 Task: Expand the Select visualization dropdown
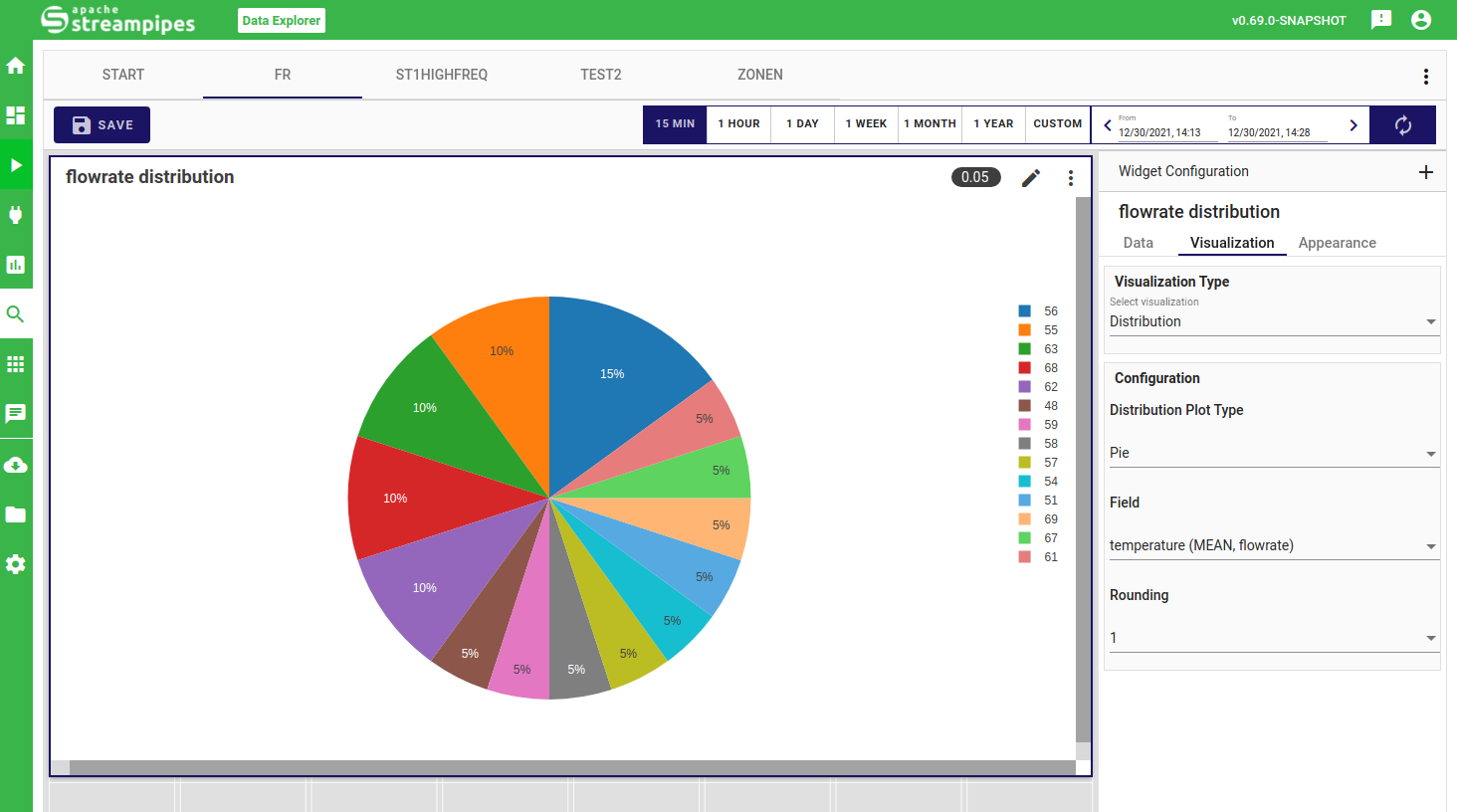pos(1273,321)
